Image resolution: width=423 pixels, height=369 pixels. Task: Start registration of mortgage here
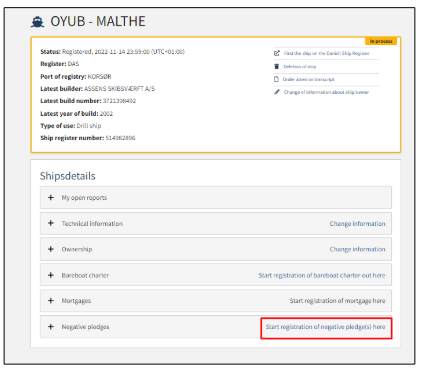337,301
